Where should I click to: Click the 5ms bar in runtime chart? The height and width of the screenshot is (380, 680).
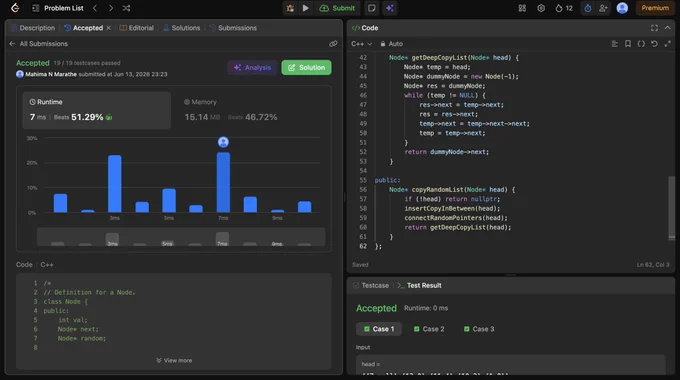pos(169,200)
